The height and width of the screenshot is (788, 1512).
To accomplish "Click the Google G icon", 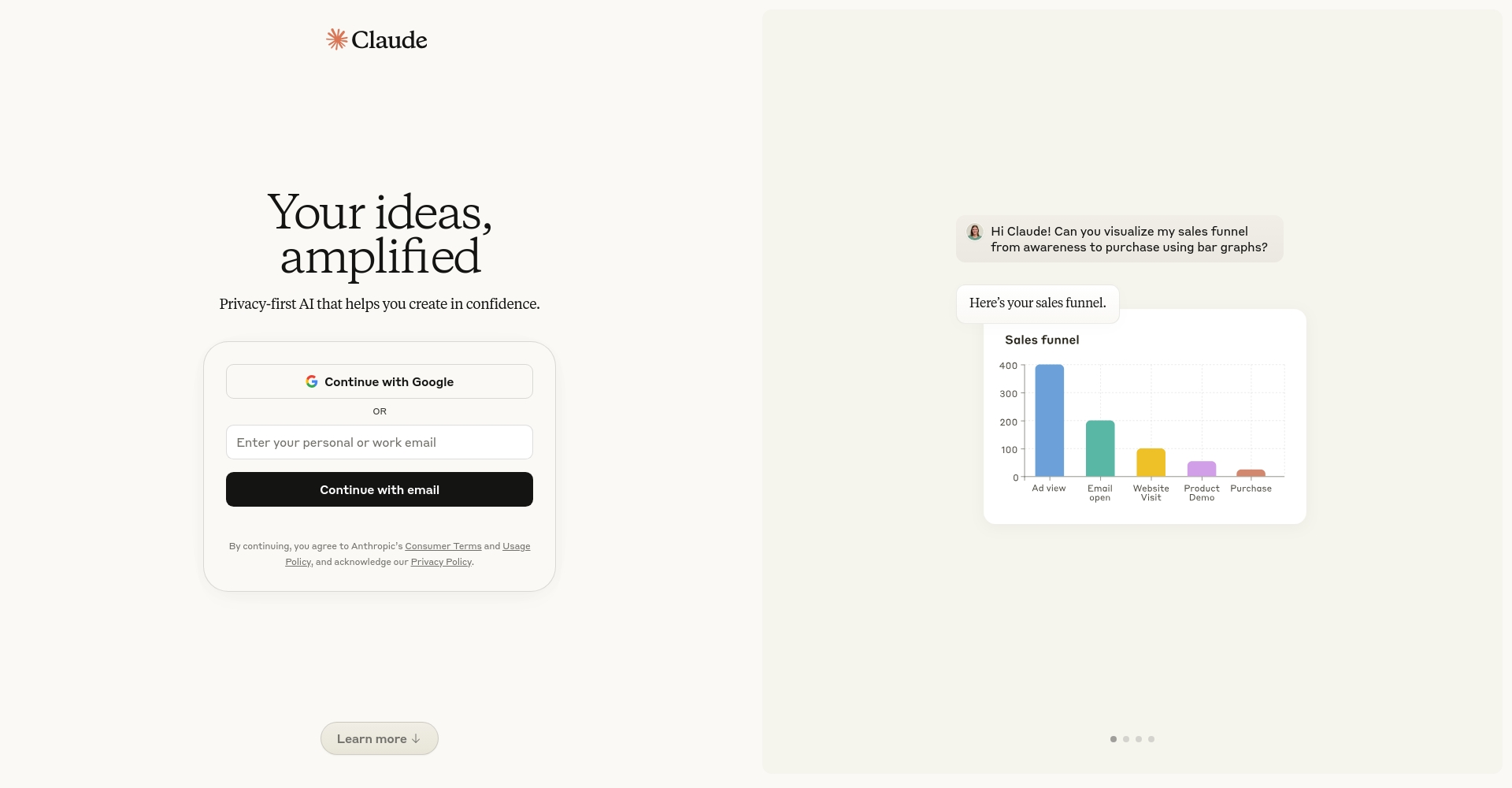I will [312, 381].
